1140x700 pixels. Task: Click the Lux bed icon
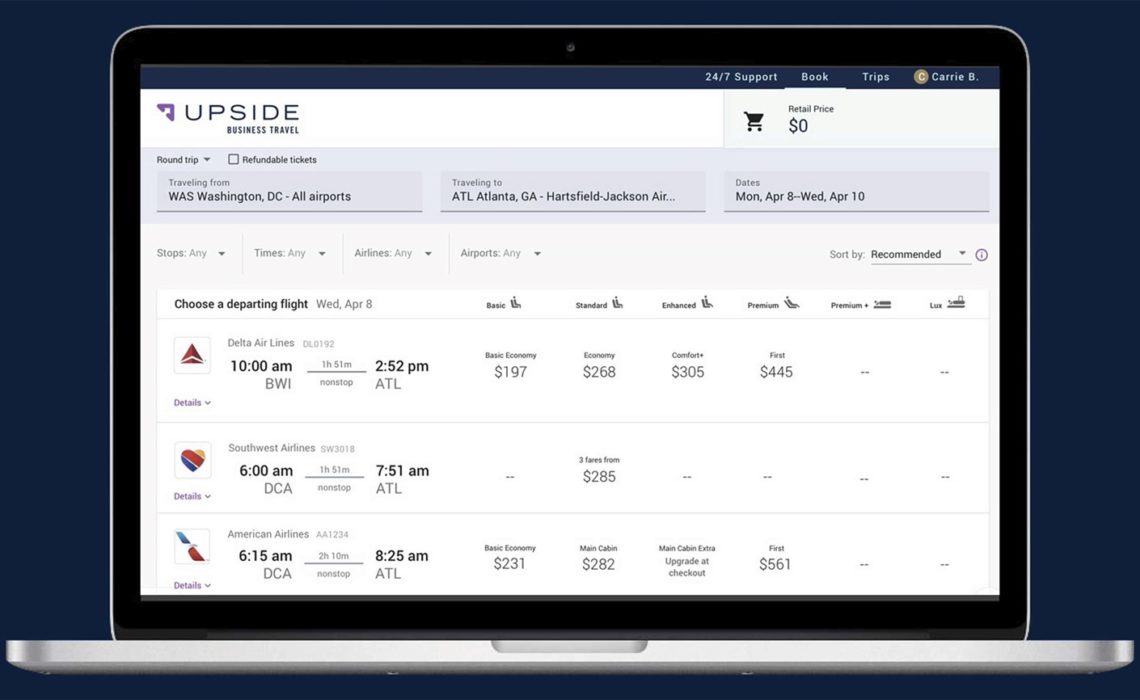click(x=956, y=302)
